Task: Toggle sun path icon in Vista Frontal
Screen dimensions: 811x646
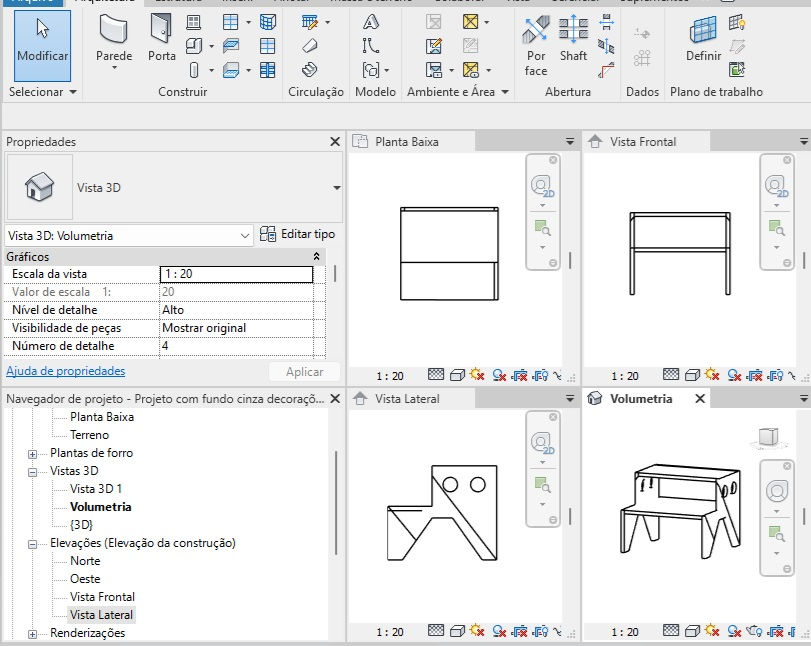Action: point(712,374)
